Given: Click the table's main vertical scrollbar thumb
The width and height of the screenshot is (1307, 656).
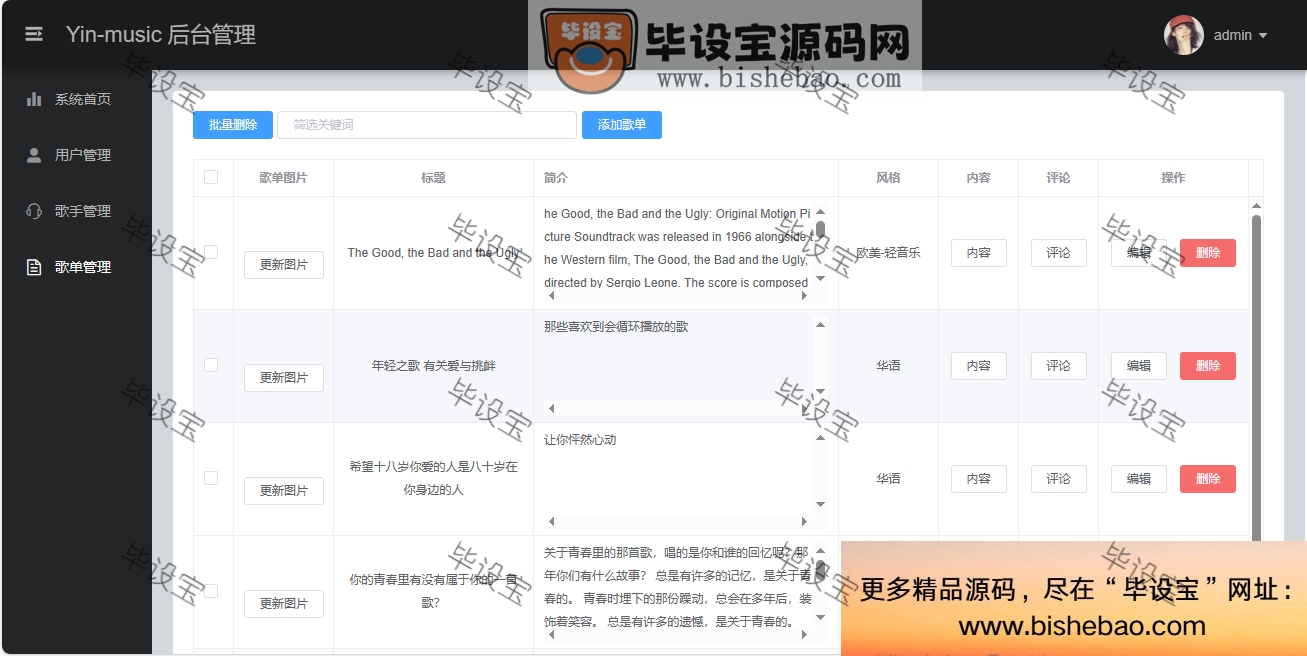Looking at the screenshot, I should pos(1257,380).
